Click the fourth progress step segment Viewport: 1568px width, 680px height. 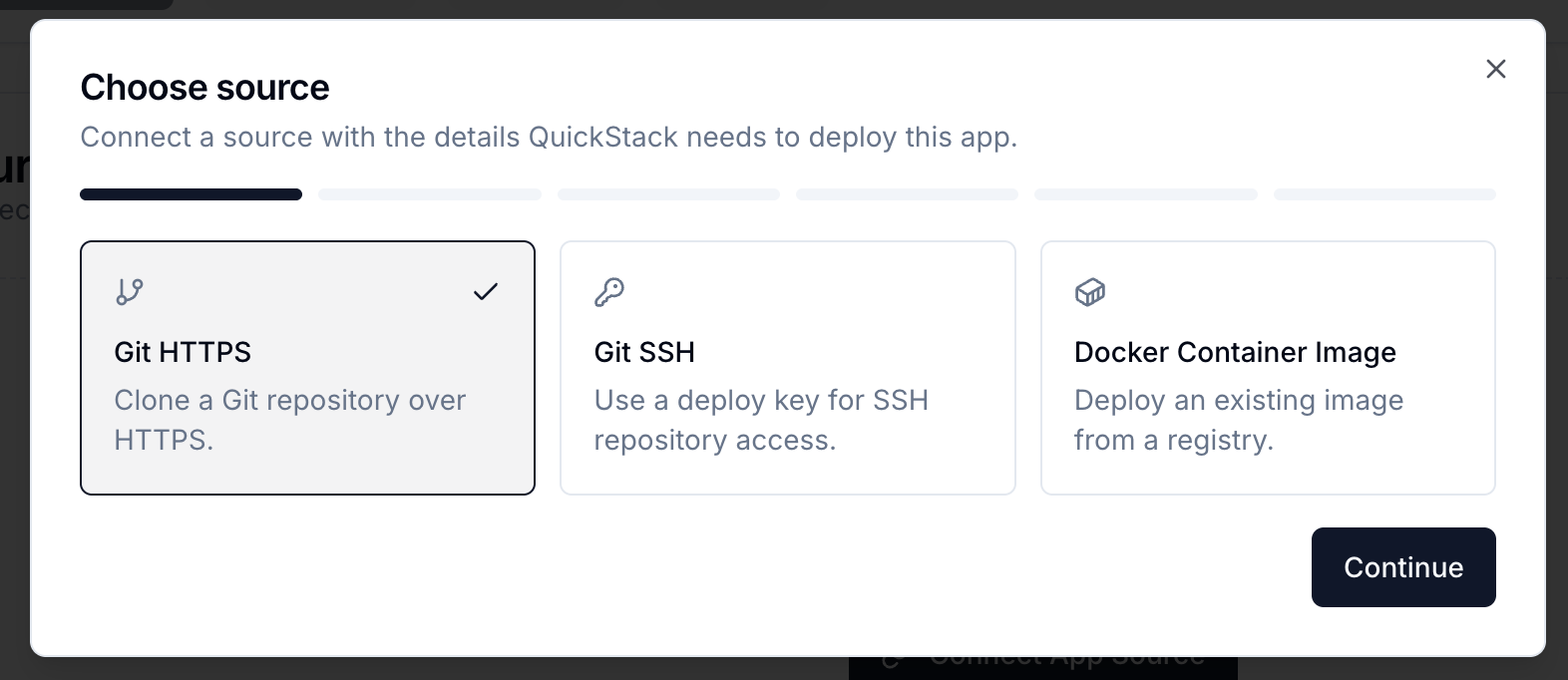click(x=907, y=194)
